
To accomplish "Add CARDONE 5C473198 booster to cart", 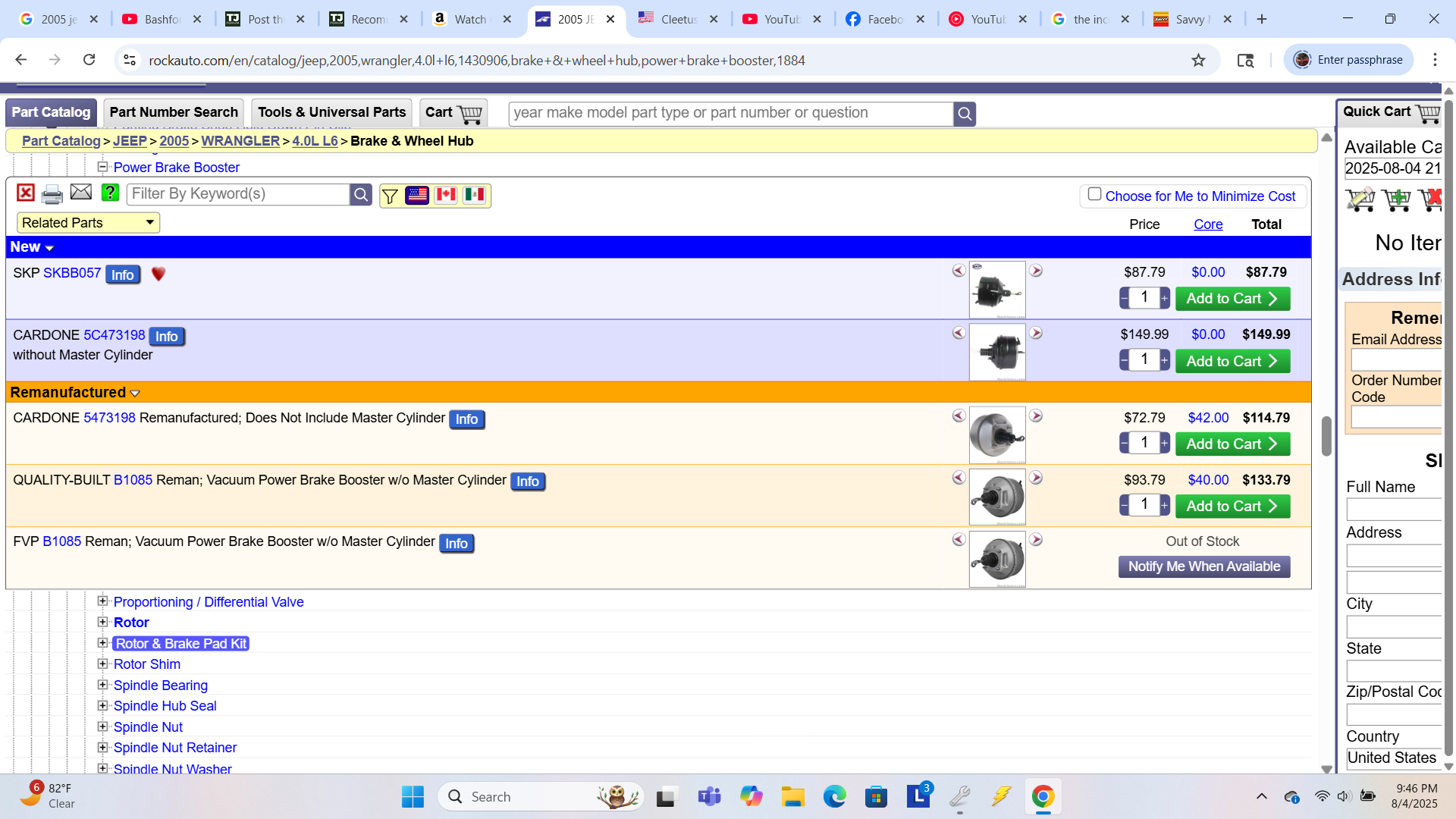I will click(1232, 361).
